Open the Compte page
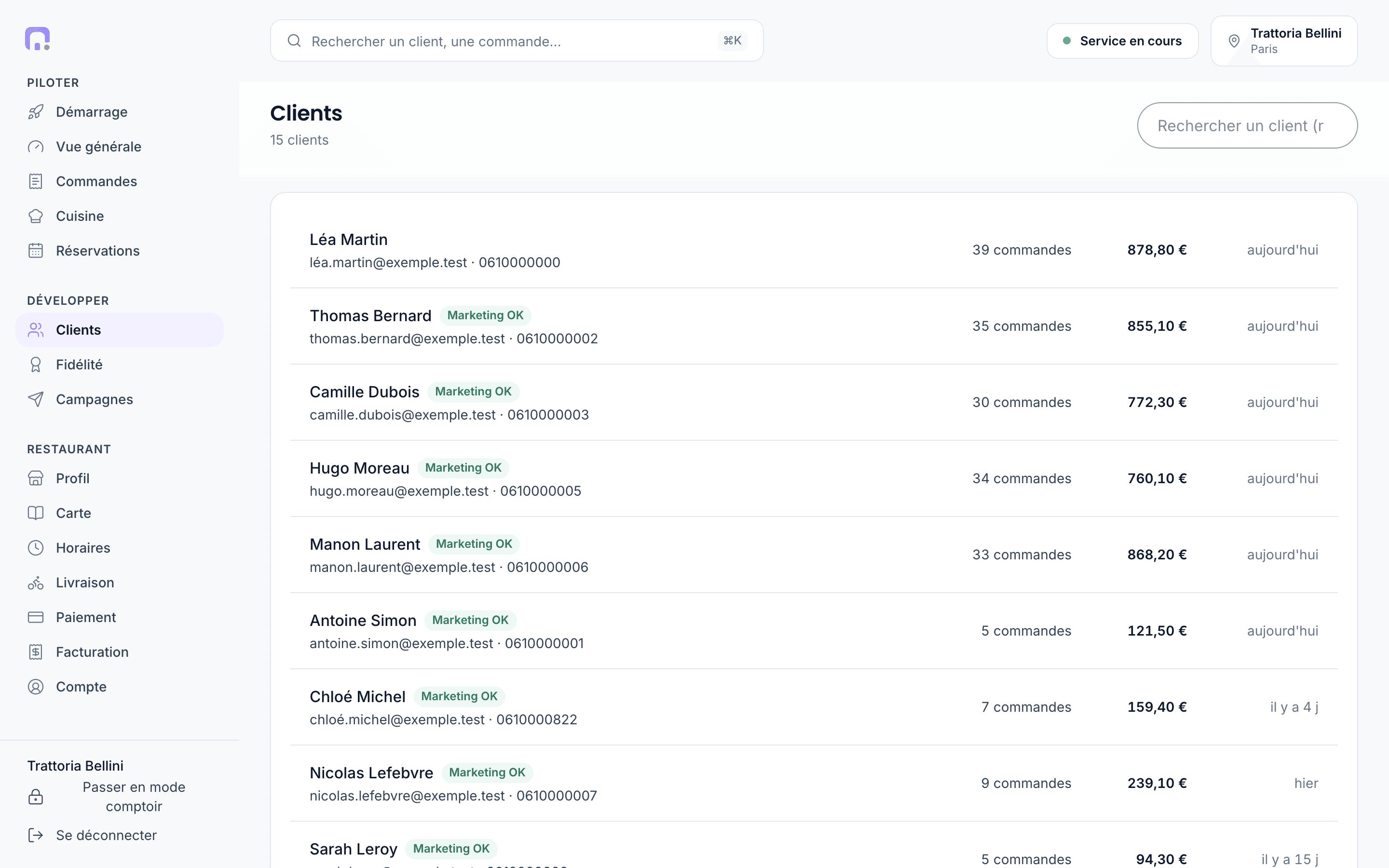Viewport: 1389px width, 868px height. click(120, 687)
